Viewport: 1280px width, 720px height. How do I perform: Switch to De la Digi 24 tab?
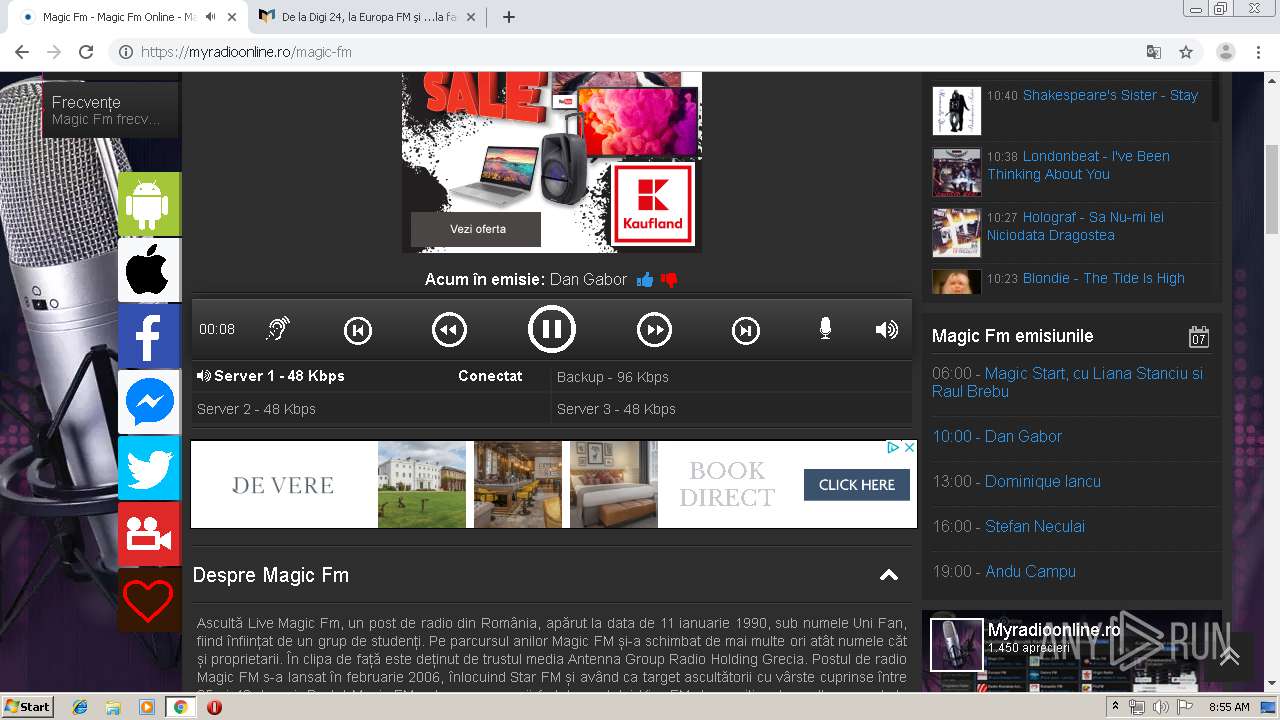pyautogui.click(x=370, y=17)
